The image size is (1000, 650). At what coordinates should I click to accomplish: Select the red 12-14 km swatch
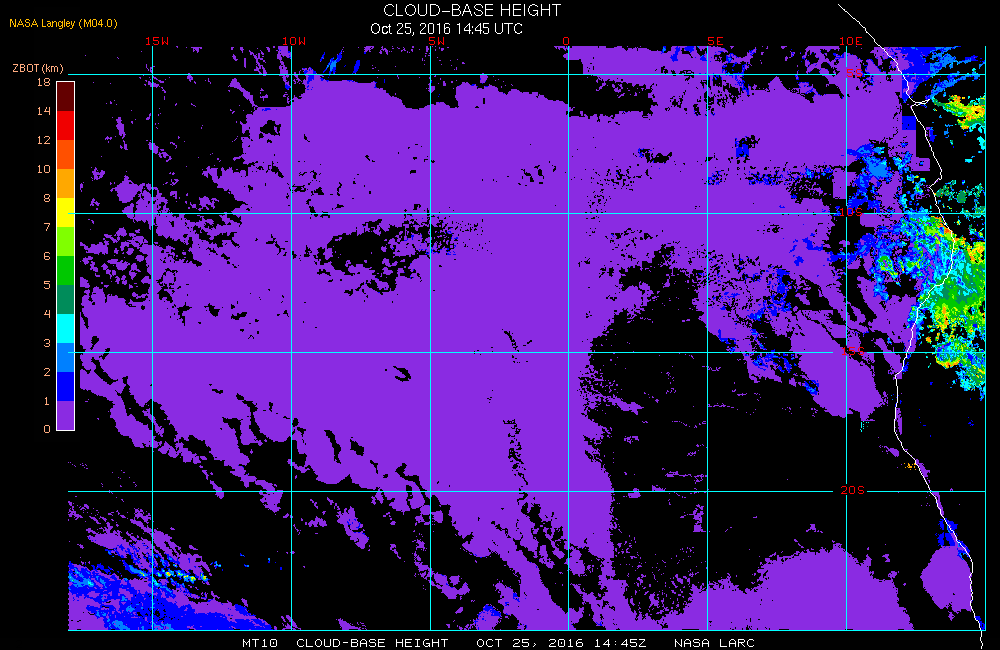click(66, 125)
